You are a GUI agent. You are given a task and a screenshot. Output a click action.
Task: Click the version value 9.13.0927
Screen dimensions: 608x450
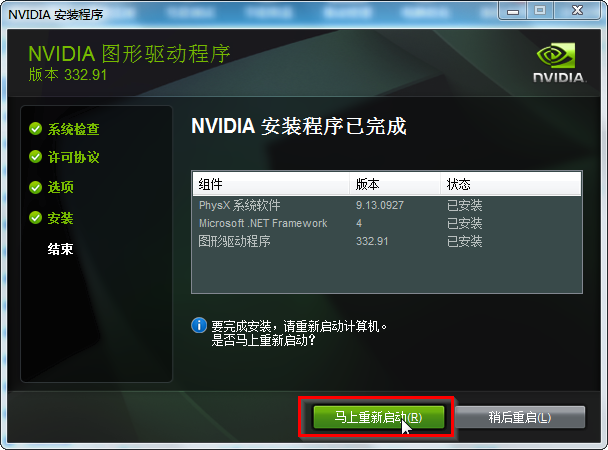tap(380, 205)
